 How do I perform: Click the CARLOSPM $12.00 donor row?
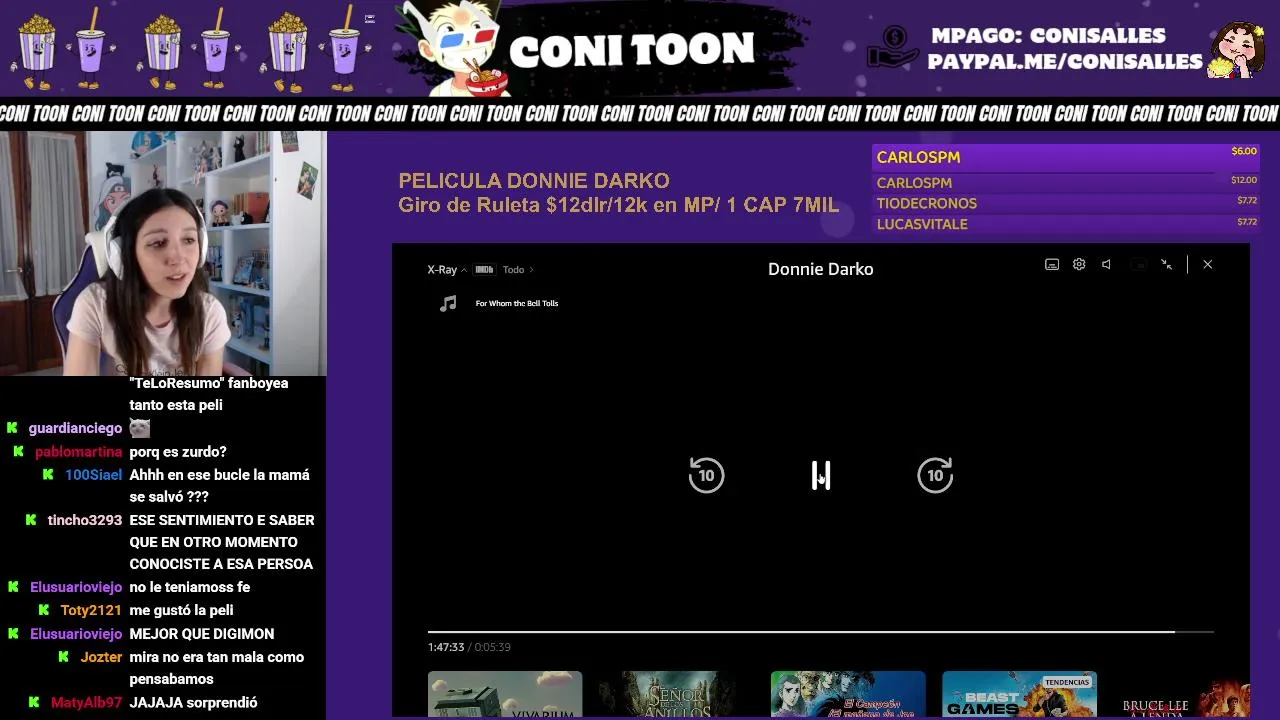1066,182
